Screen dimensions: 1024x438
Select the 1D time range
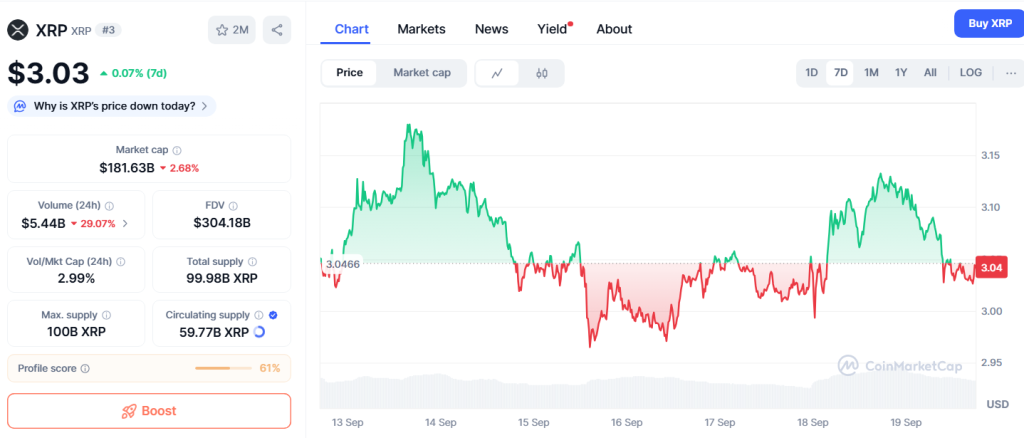click(812, 73)
